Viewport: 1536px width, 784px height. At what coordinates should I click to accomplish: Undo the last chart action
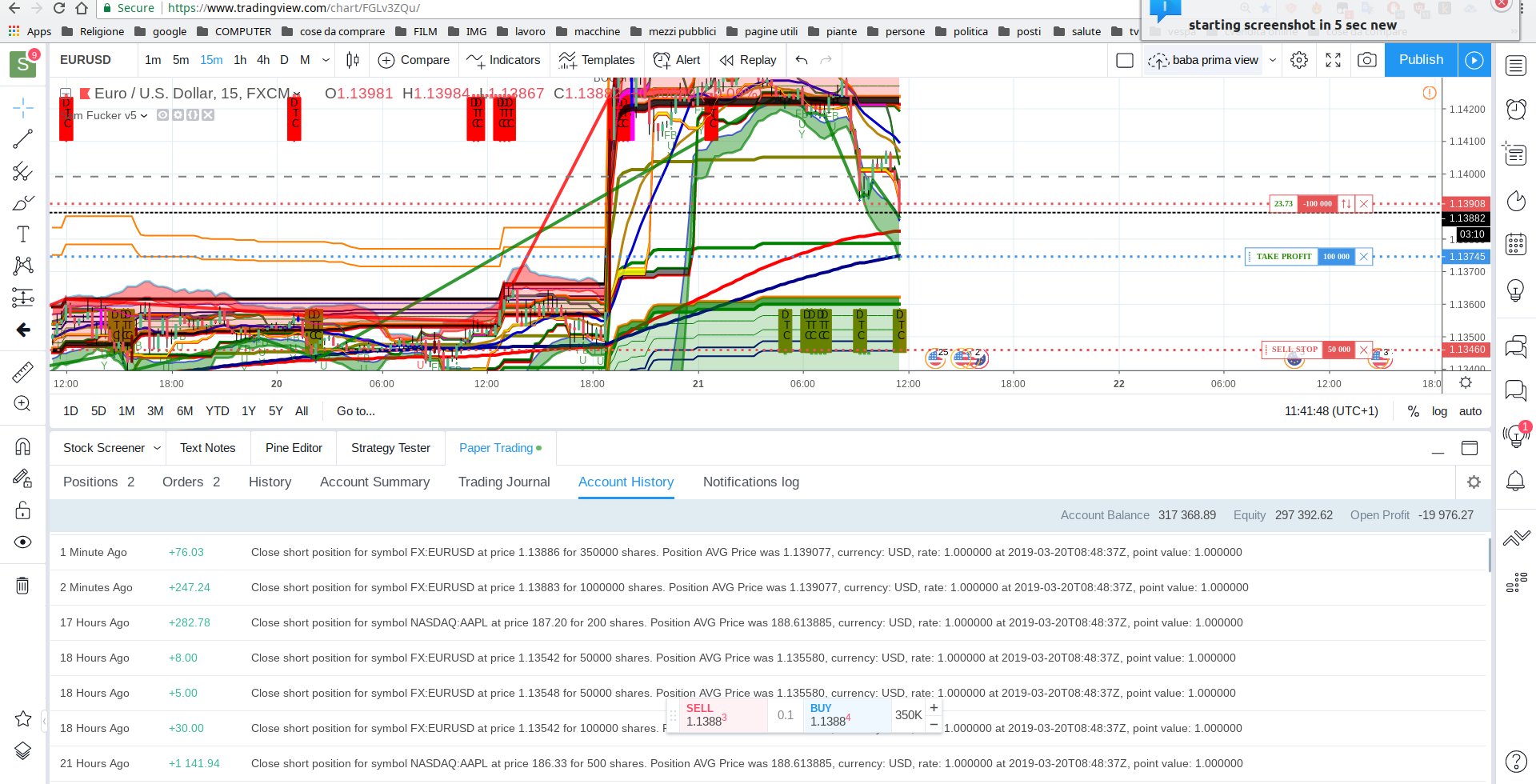click(802, 60)
